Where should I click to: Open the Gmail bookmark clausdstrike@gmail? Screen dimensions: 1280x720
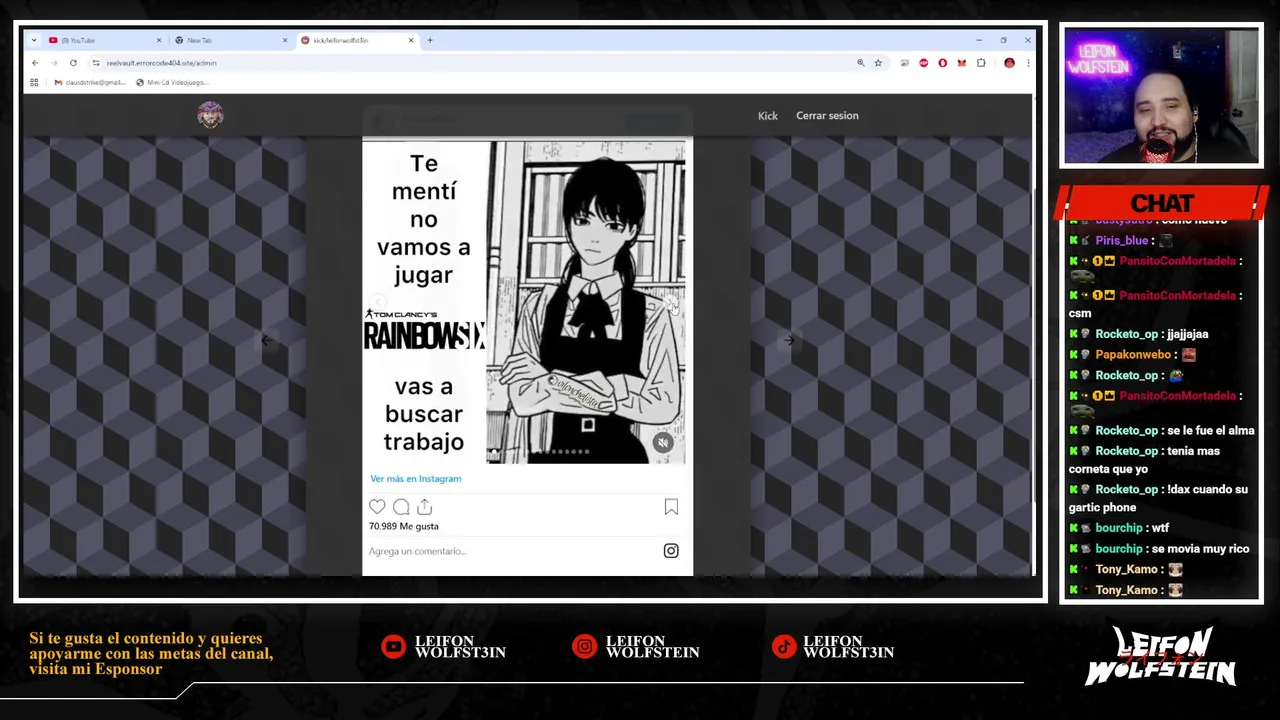(90, 82)
